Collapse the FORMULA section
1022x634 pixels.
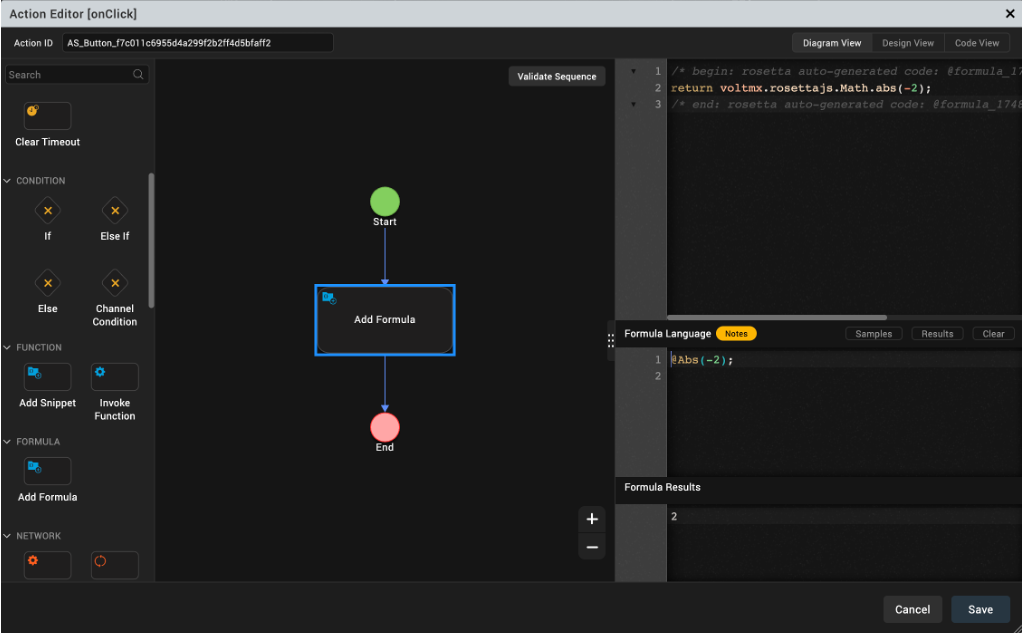click(x=7, y=442)
